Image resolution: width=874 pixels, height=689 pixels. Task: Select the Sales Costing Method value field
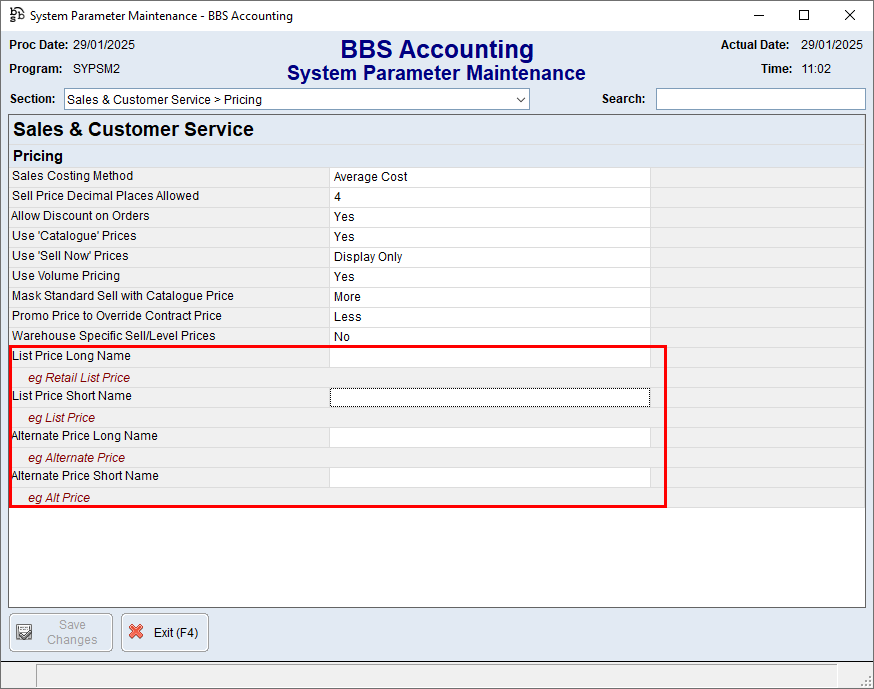[x=489, y=177]
